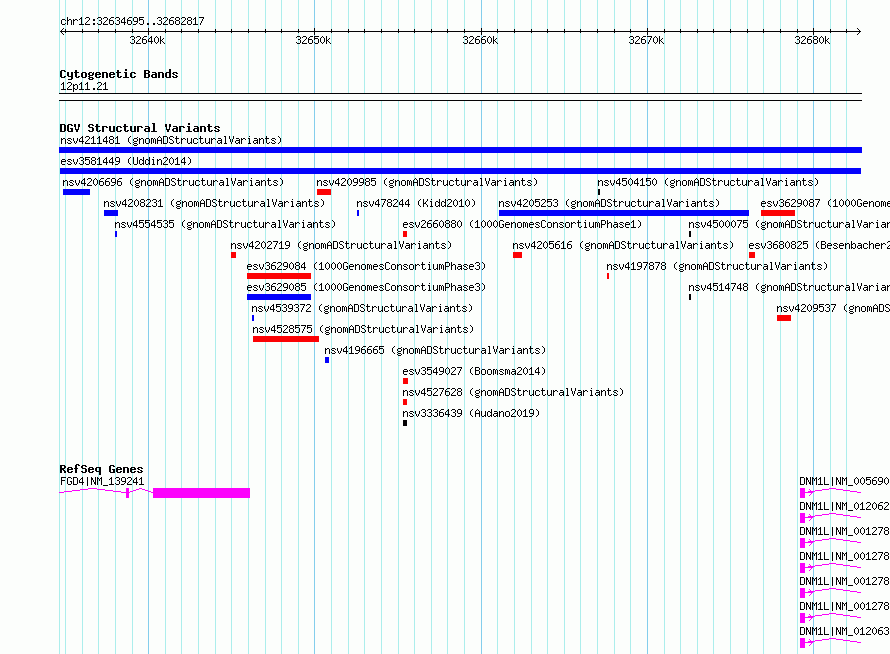Click the nsv3336439 (Audano2019) label
This screenshot has width=890, height=654.
pyautogui.click(x=471, y=413)
